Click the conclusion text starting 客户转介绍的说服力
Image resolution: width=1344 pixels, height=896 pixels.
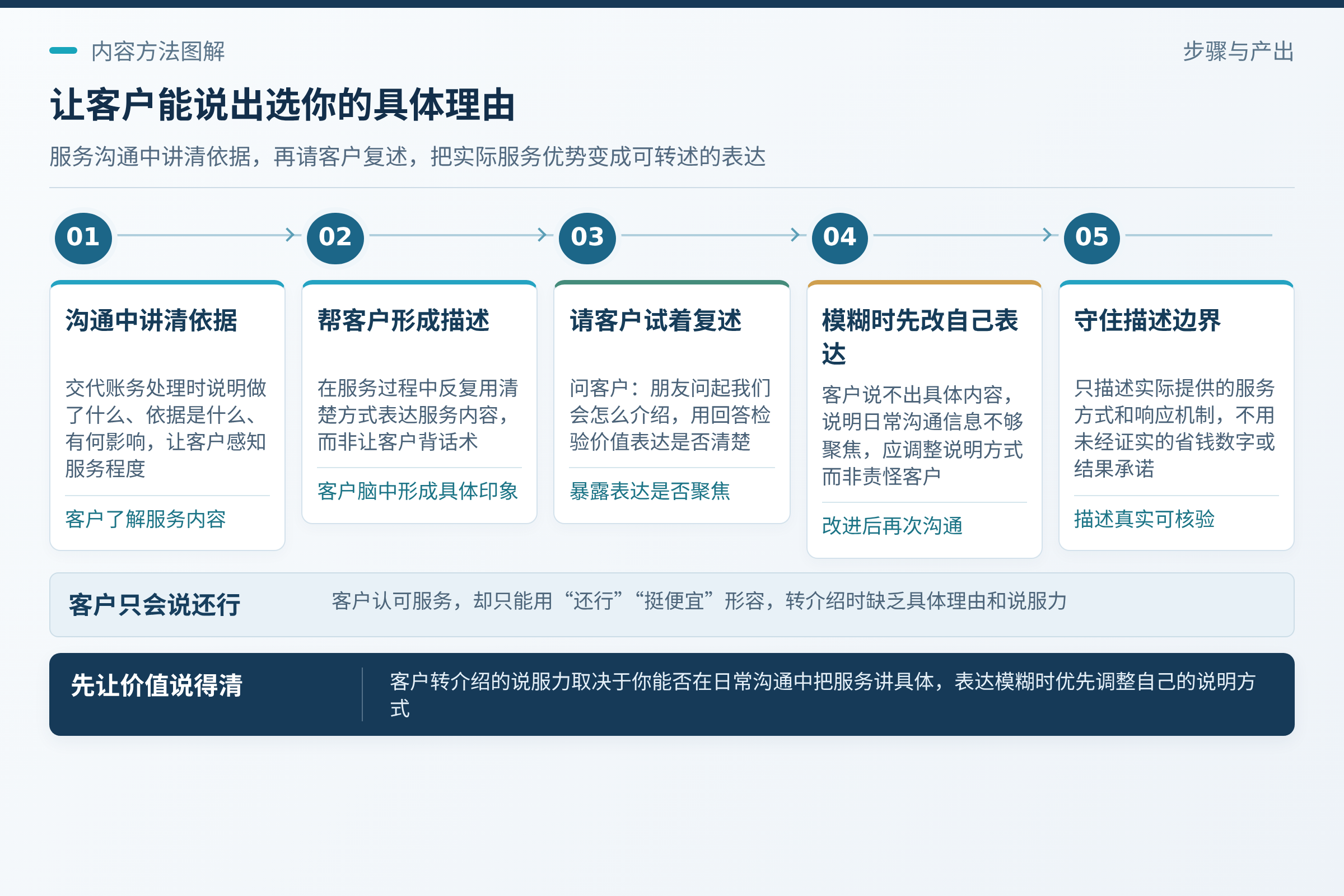[823, 695]
